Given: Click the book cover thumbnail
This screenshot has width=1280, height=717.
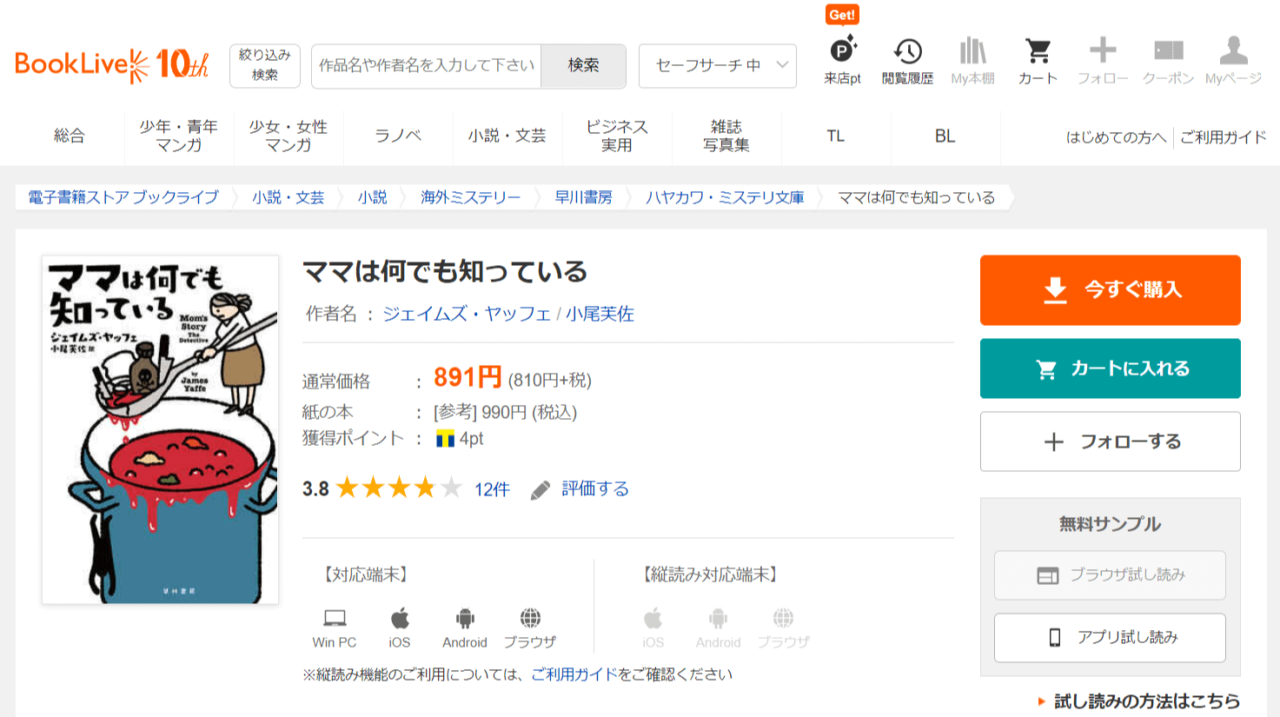Looking at the screenshot, I should 160,429.
